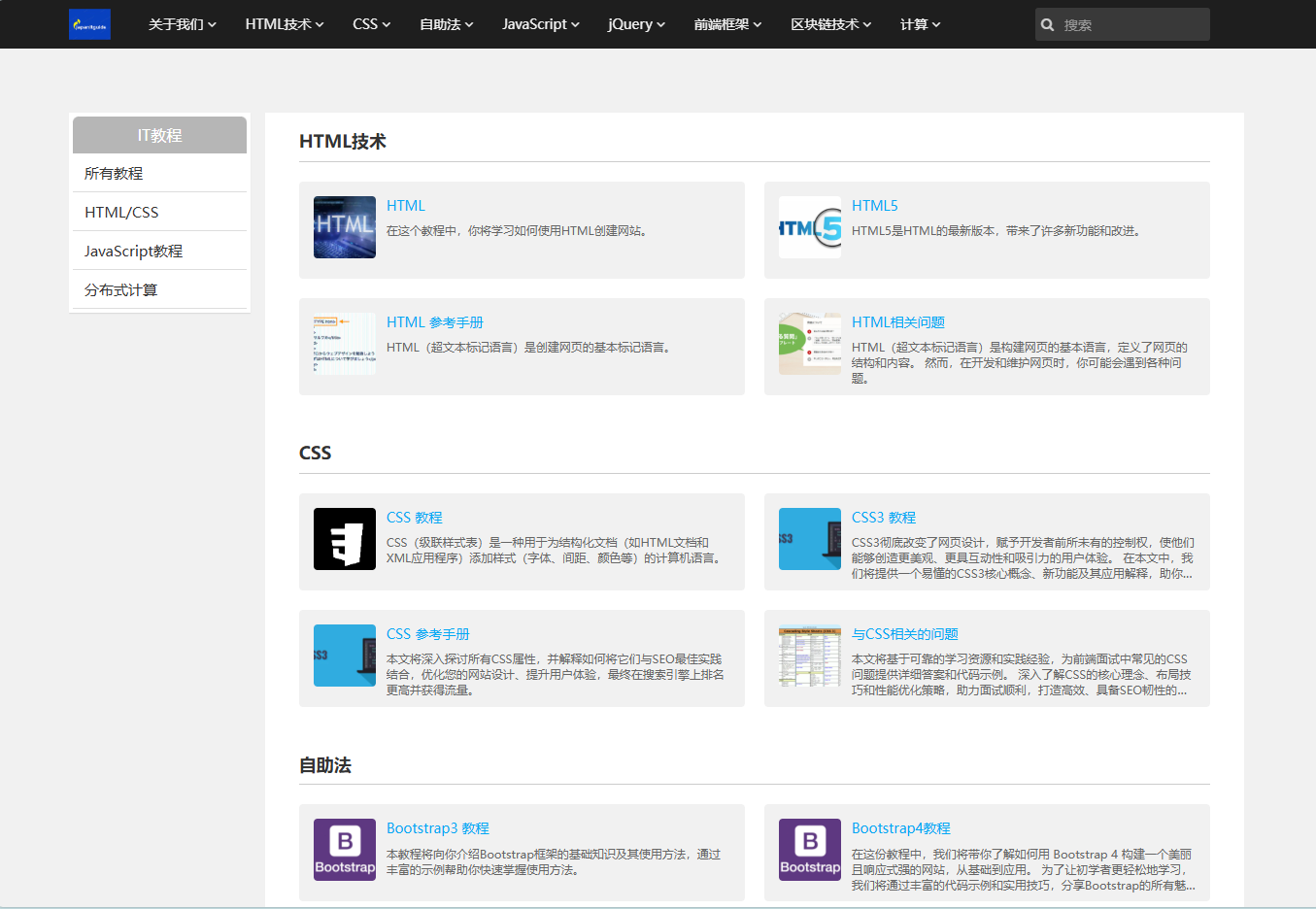Open the CSS 参考手册 link
This screenshot has width=1316, height=909.
[427, 634]
